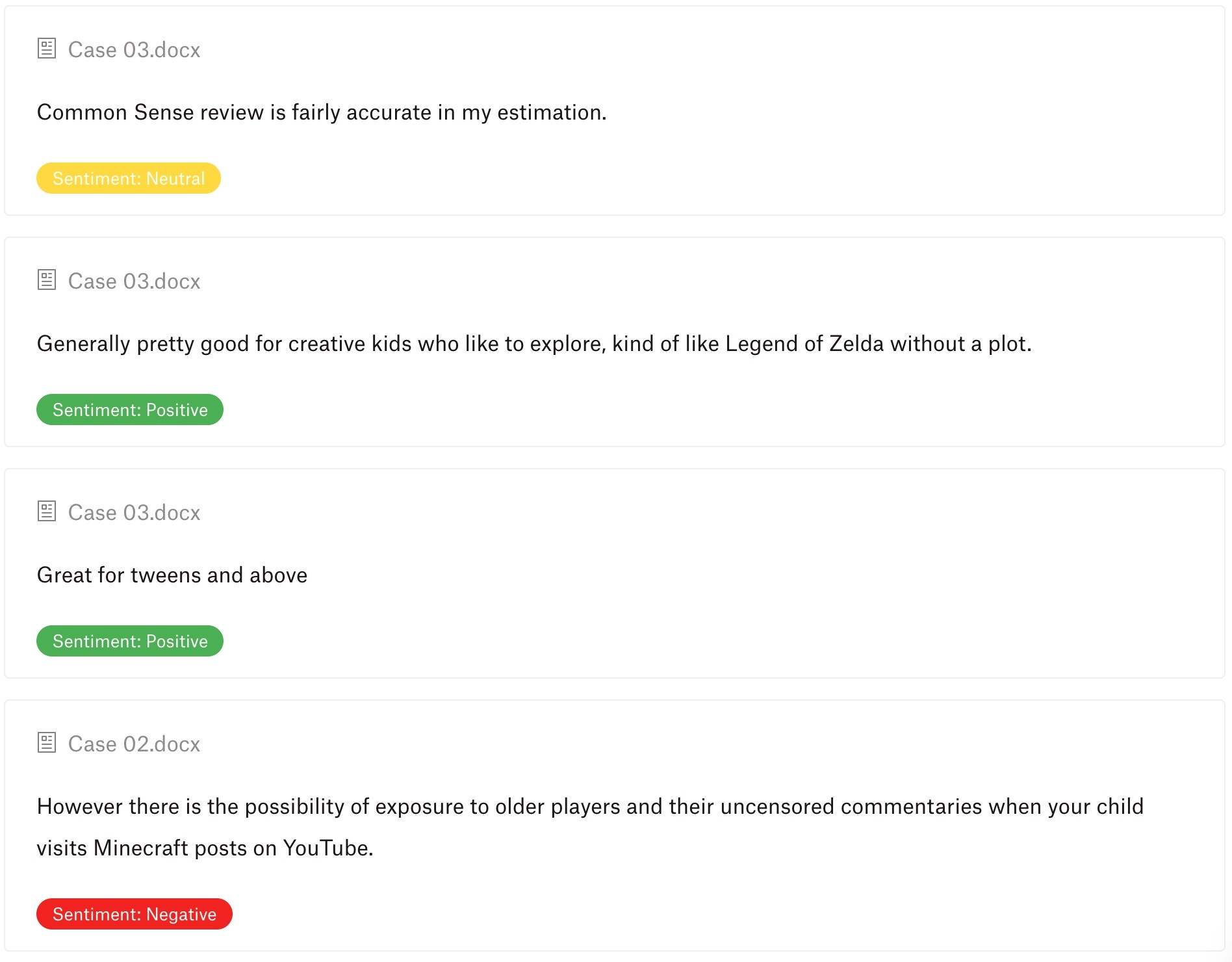The height and width of the screenshot is (962, 1232).
Task: Click the 'visits Minecraft posts on YouTube' line
Action: click(x=205, y=848)
